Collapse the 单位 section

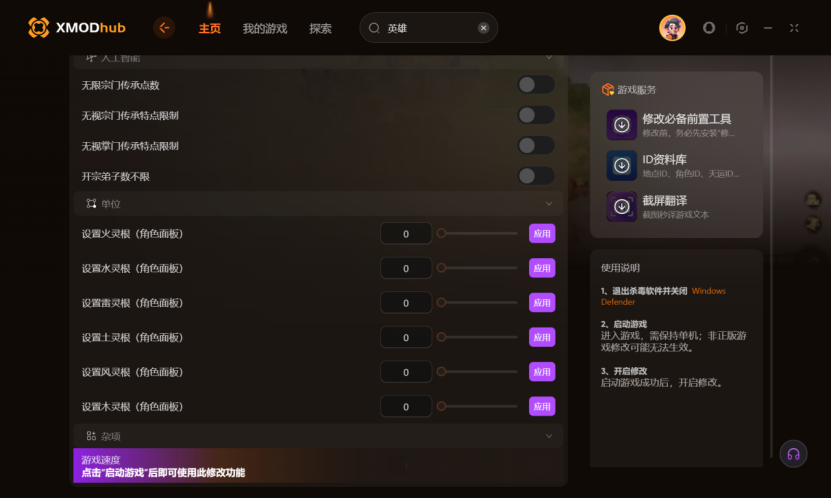tap(549, 204)
